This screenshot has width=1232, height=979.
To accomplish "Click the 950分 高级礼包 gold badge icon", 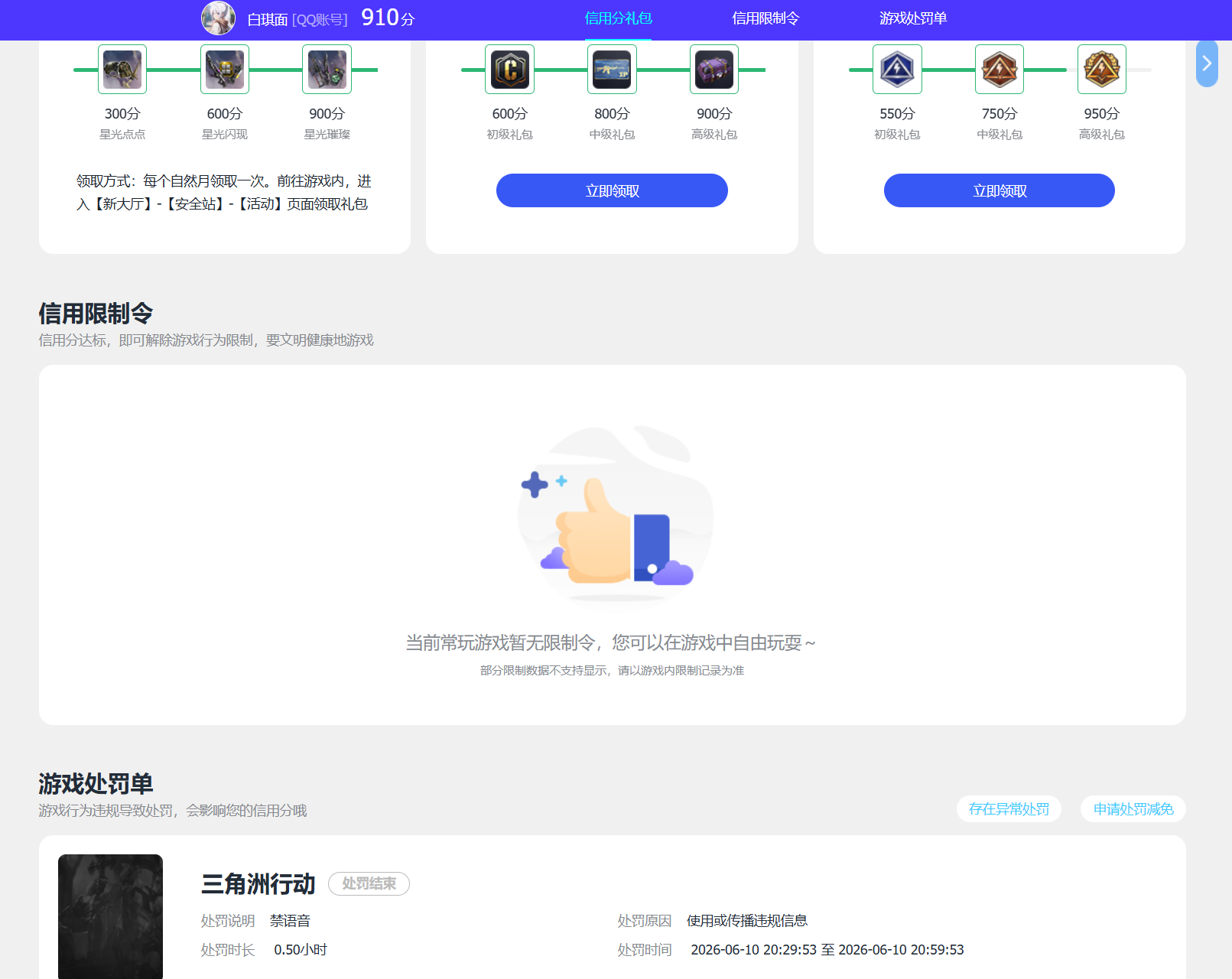I will coord(1102,70).
